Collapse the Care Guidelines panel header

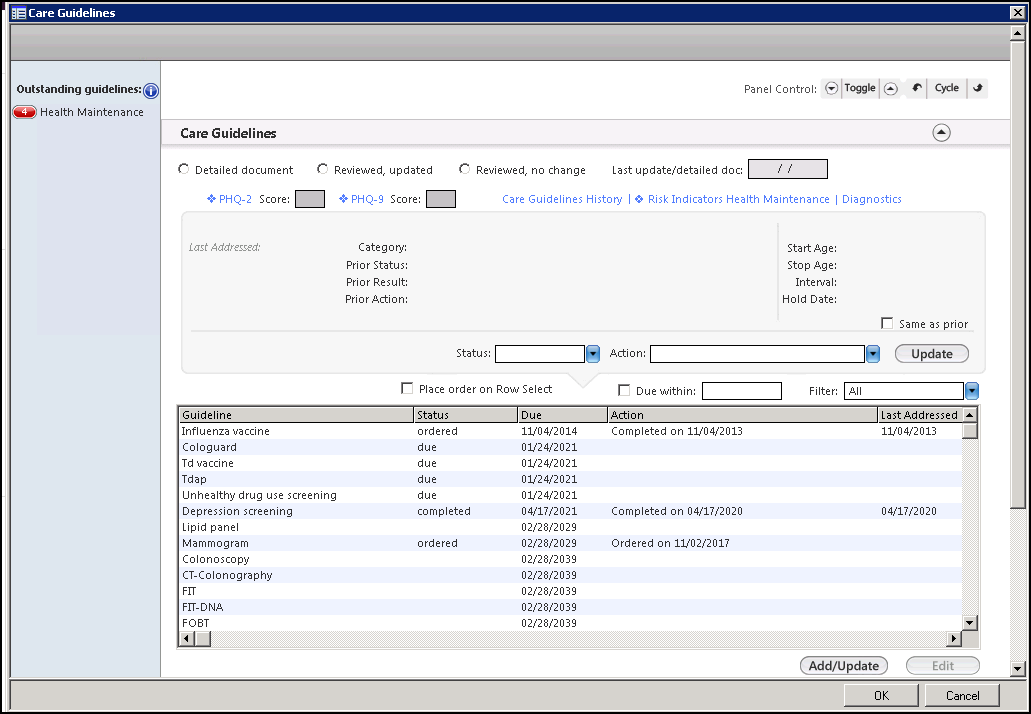(942, 133)
